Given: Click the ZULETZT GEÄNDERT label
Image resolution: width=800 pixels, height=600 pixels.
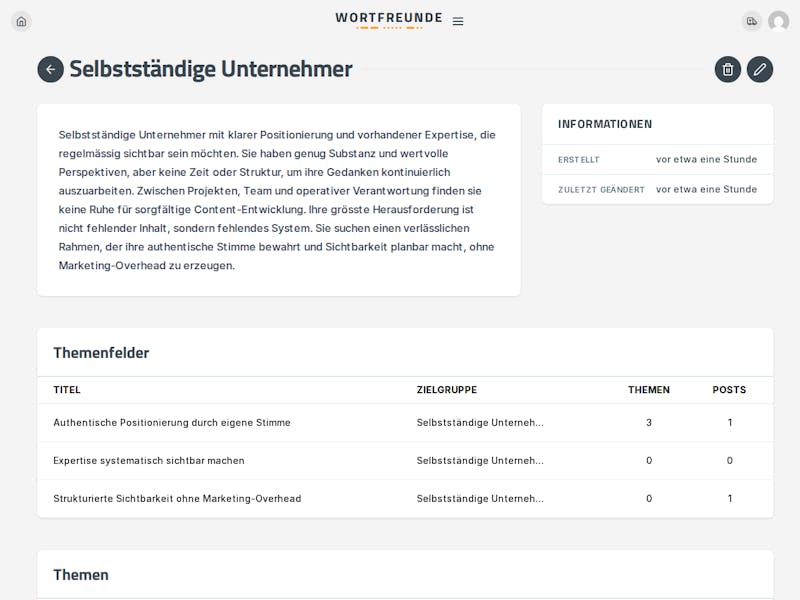Looking at the screenshot, I should [x=601, y=189].
